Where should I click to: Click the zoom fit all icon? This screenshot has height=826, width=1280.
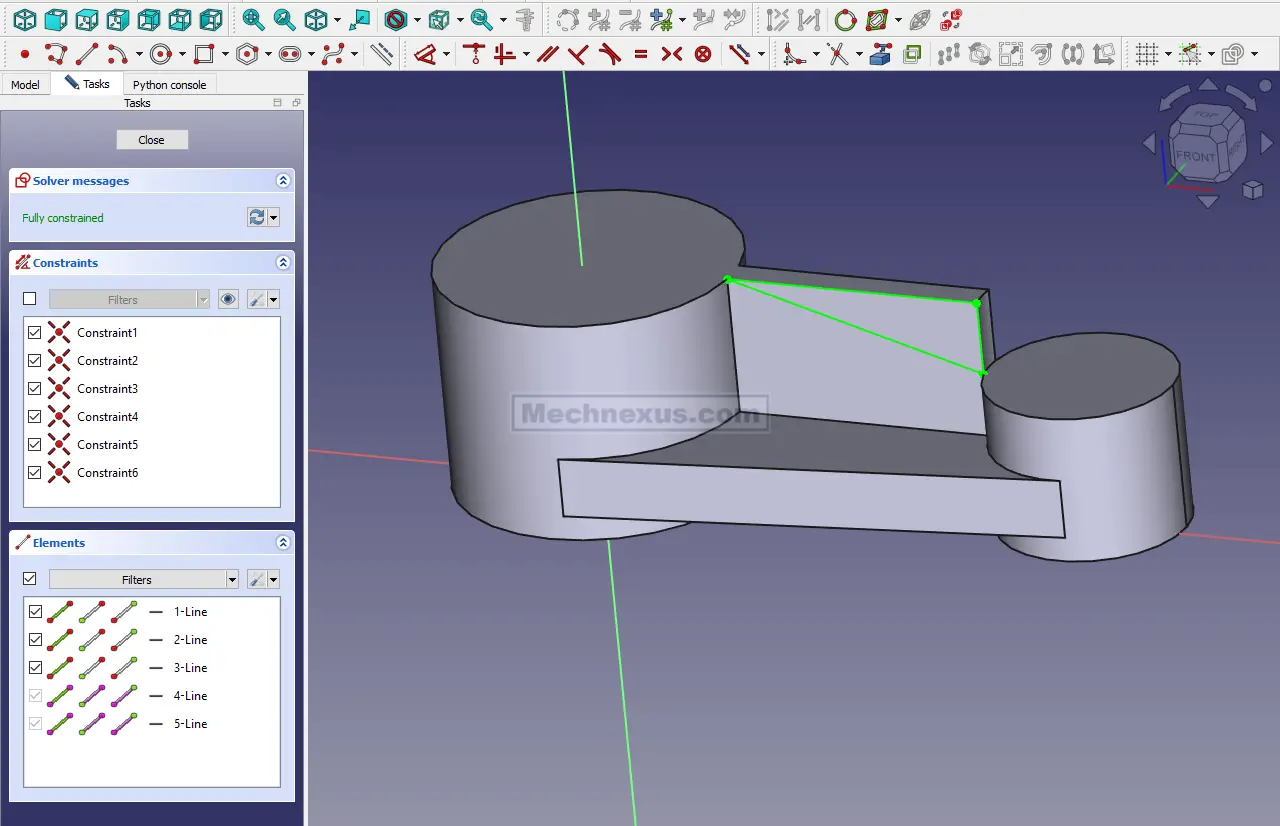(253, 19)
